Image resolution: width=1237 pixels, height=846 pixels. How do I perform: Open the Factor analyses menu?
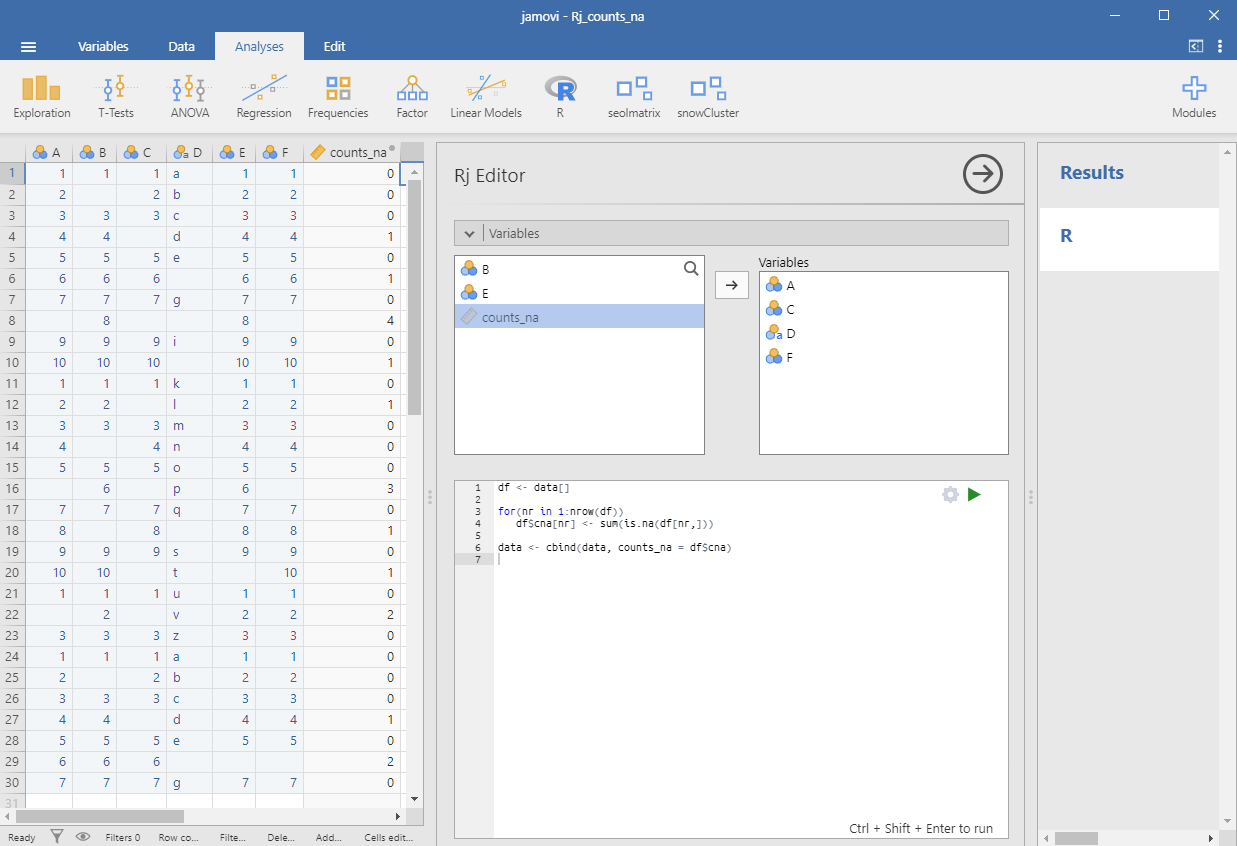pos(412,97)
